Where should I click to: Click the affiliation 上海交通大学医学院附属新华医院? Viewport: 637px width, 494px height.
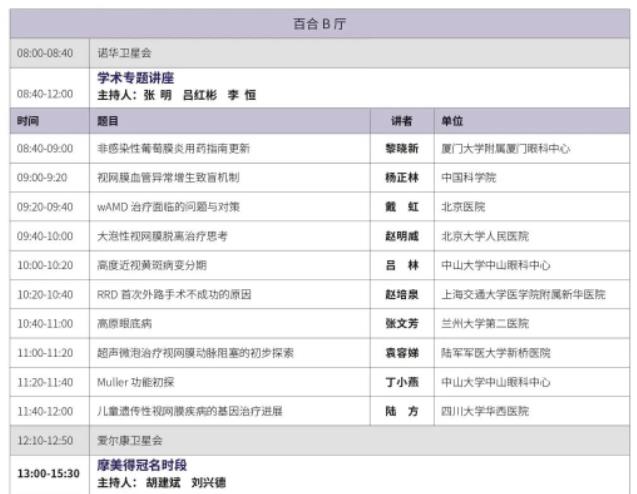523,295
